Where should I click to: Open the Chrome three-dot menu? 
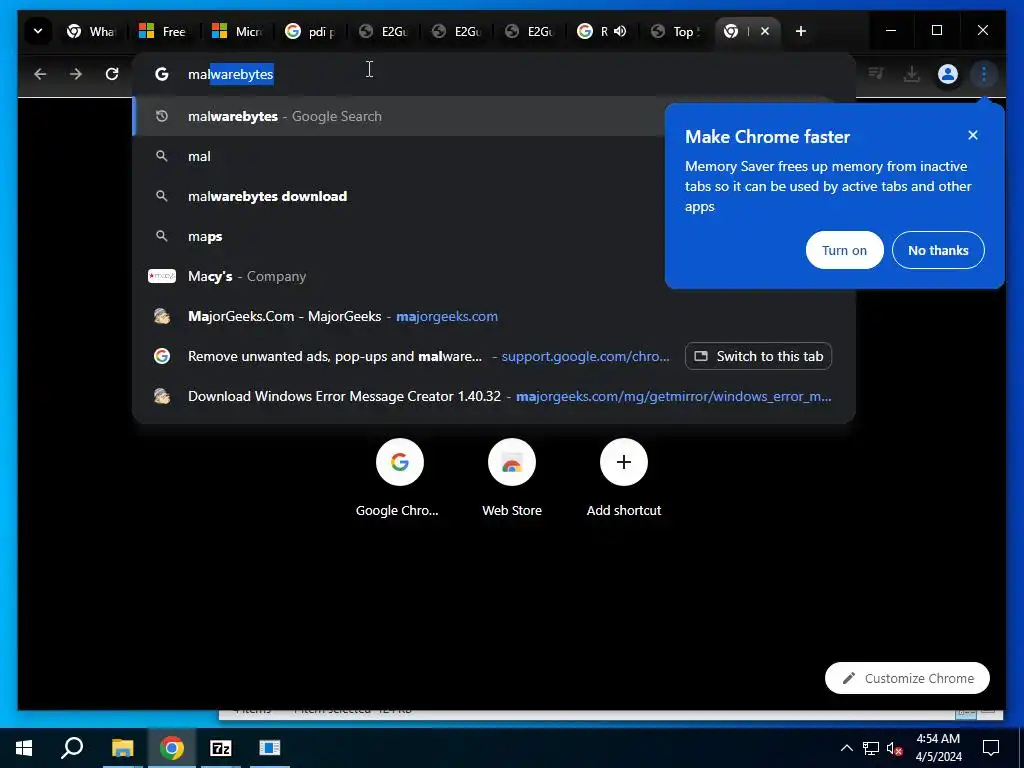(x=984, y=74)
